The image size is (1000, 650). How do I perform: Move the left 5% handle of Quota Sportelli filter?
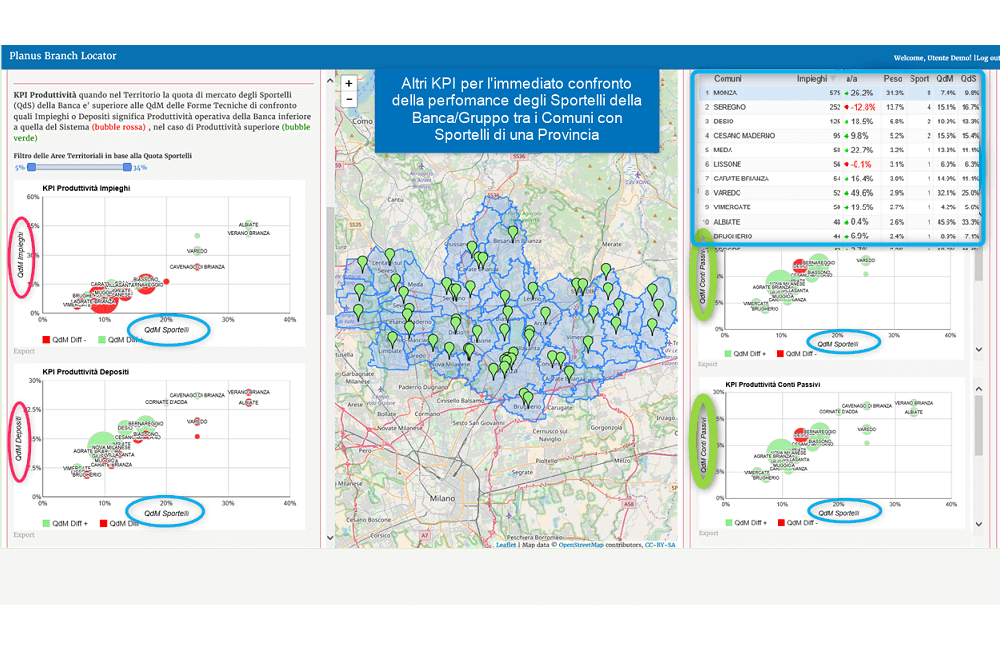coord(32,167)
